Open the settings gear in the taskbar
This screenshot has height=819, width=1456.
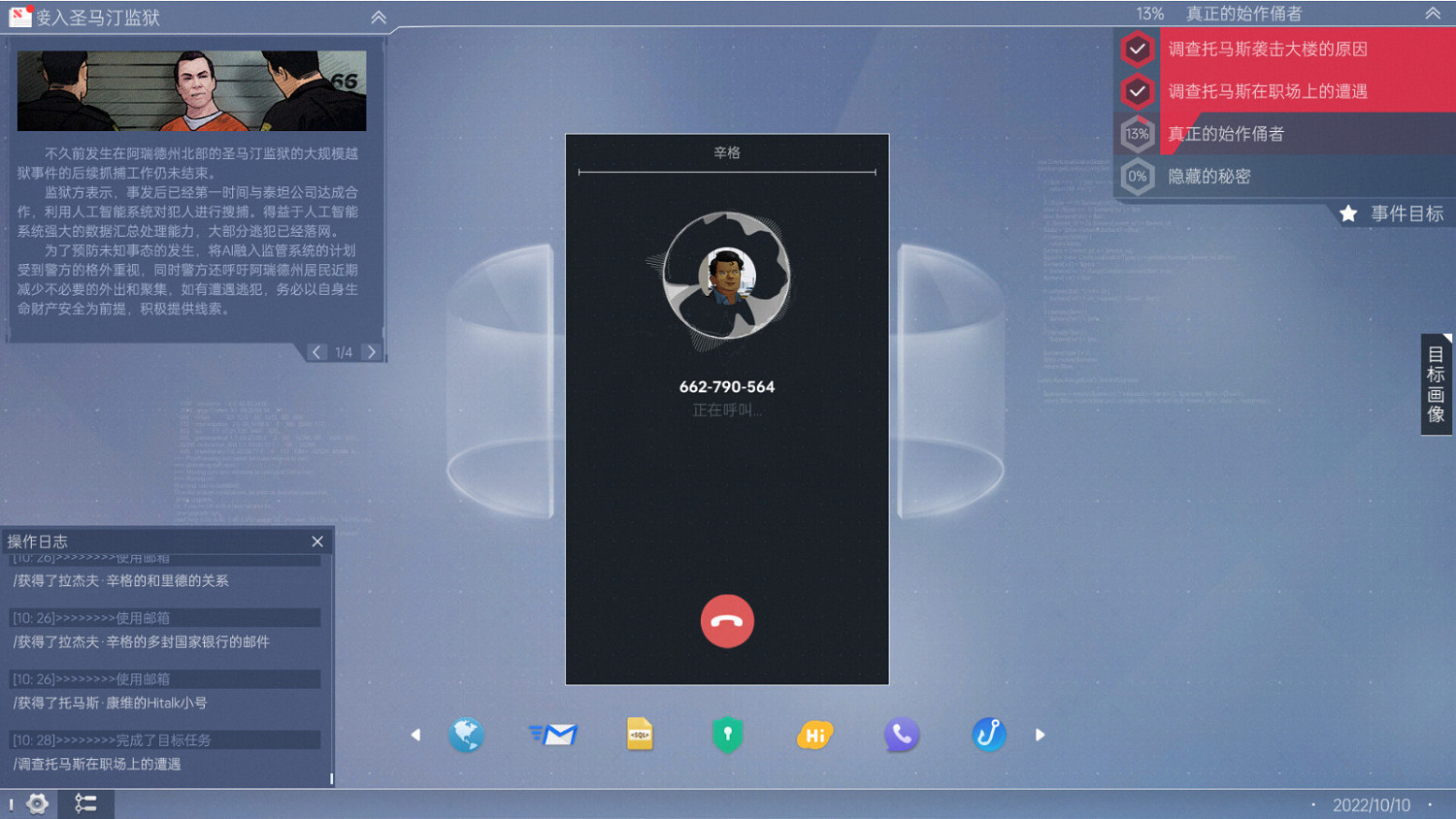pos(36,803)
